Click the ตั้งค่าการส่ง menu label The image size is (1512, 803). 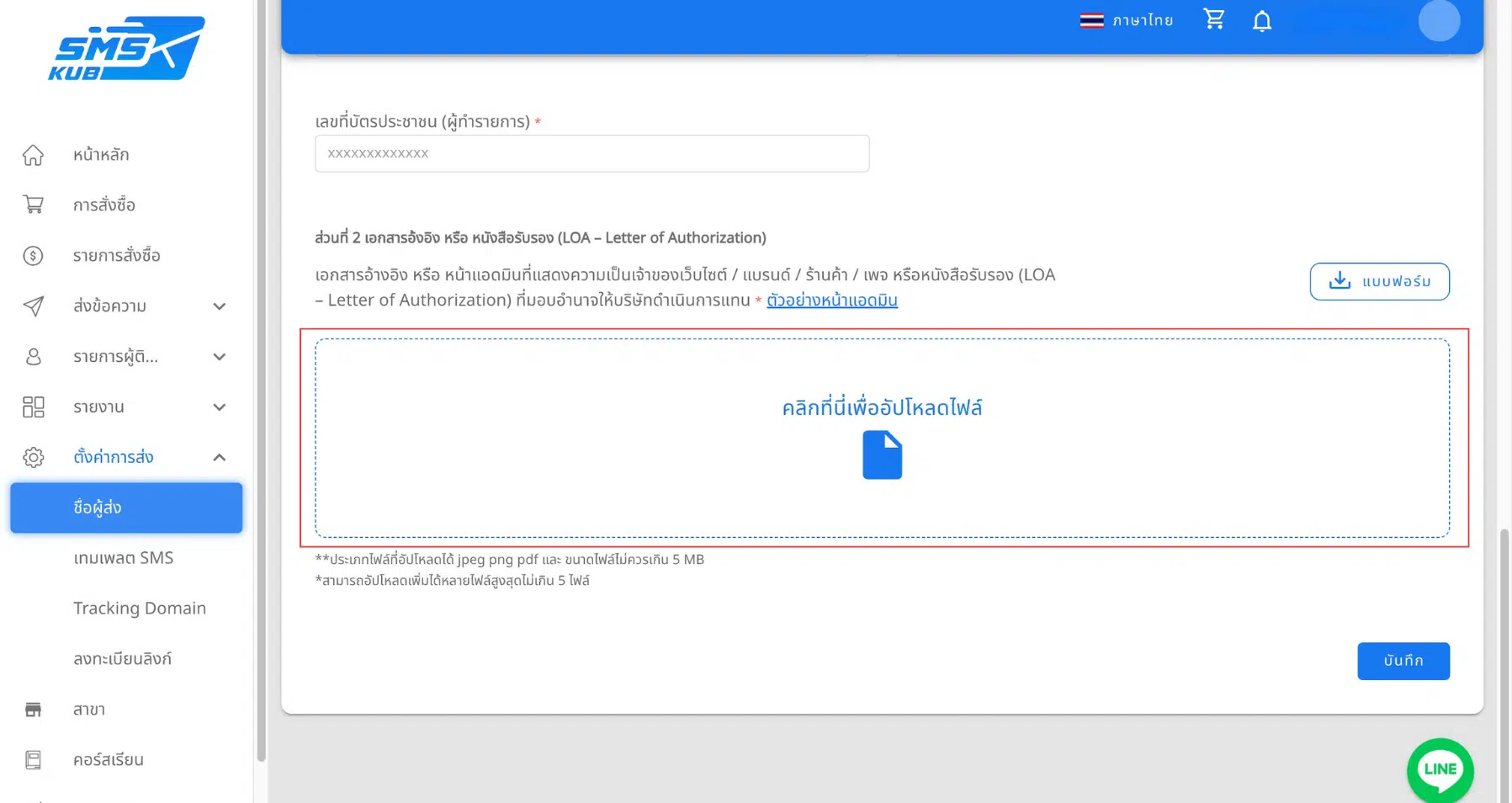(114, 457)
